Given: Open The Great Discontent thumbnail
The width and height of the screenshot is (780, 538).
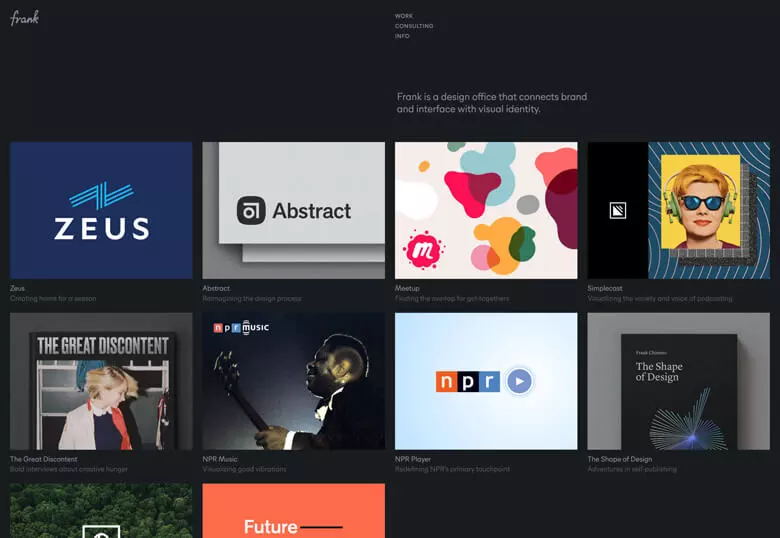Looking at the screenshot, I should (x=101, y=381).
